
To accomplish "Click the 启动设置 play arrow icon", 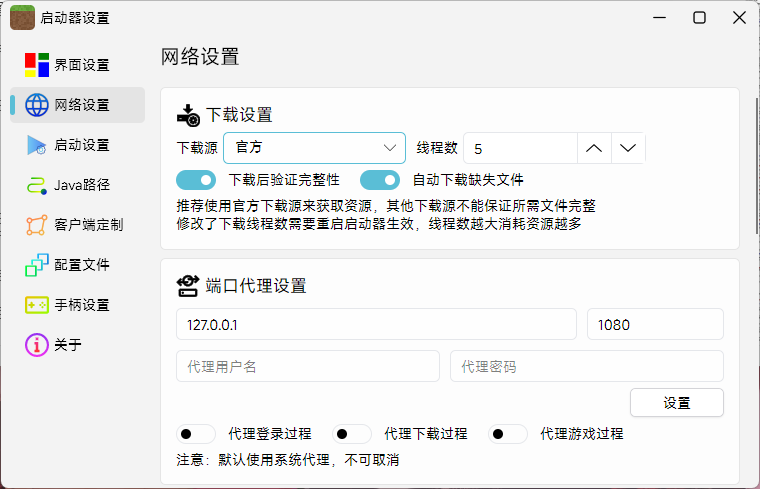I will 37,145.
